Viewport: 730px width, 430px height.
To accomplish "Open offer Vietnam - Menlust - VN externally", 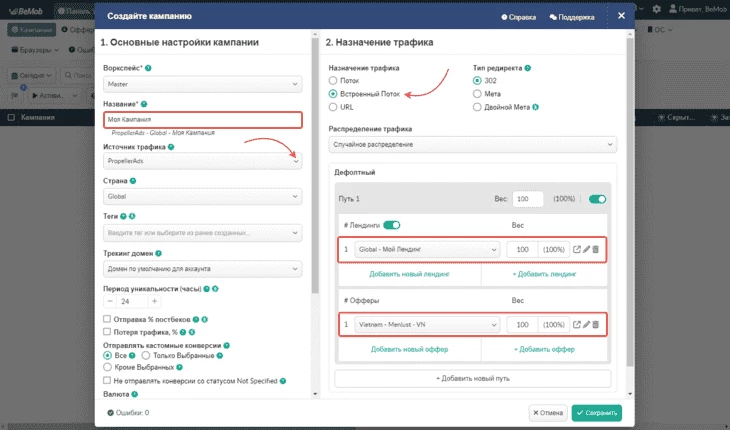I will 576,324.
